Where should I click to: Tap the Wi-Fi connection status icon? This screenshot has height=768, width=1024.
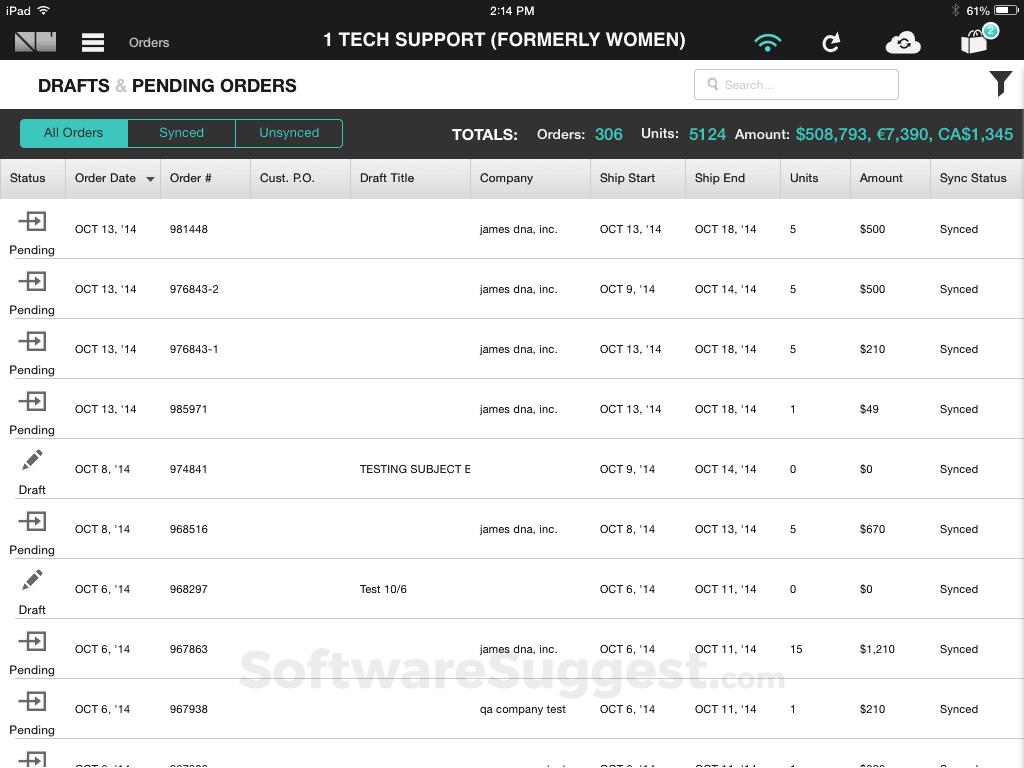[768, 42]
